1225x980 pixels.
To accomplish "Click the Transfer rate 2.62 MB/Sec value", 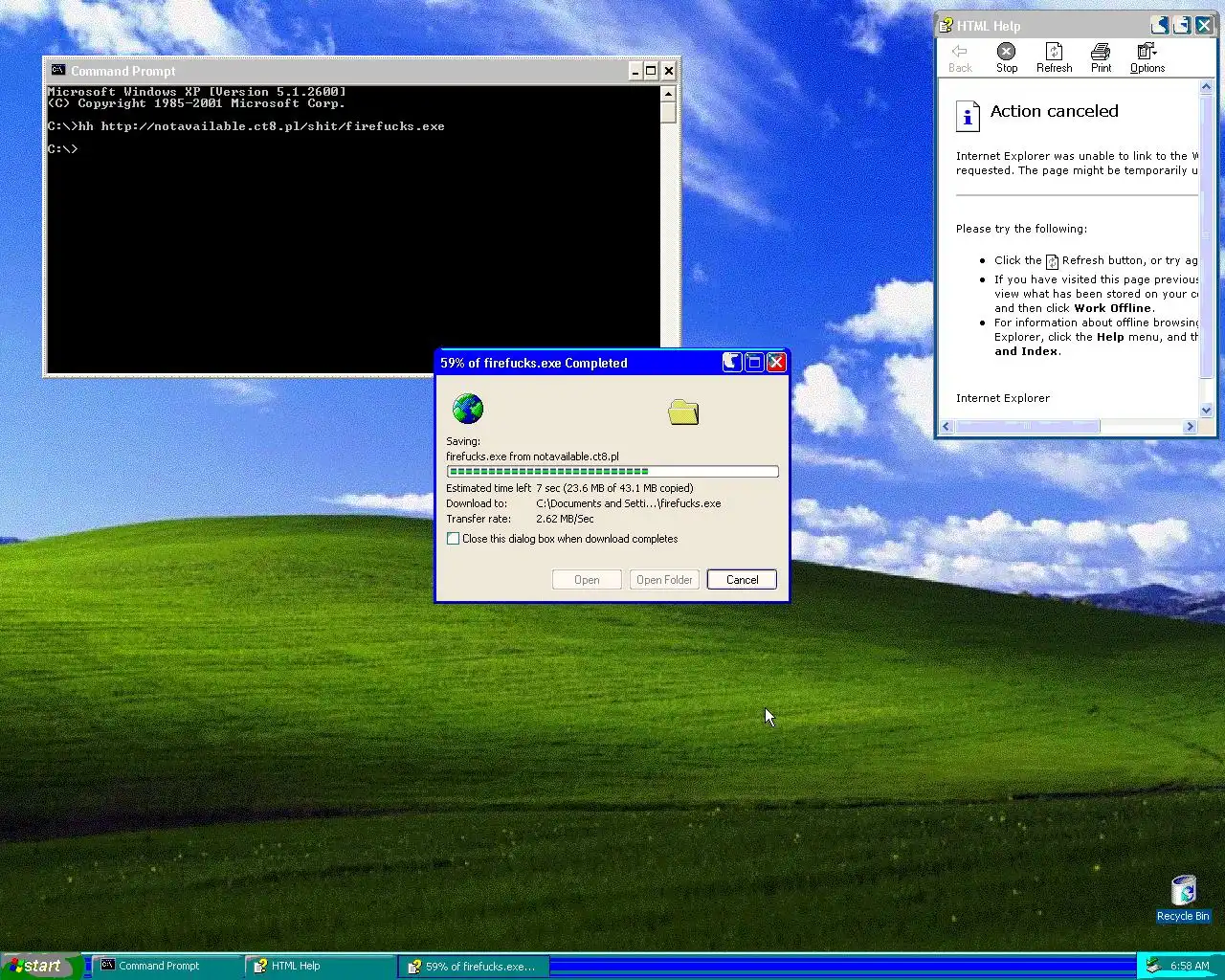I will (565, 519).
